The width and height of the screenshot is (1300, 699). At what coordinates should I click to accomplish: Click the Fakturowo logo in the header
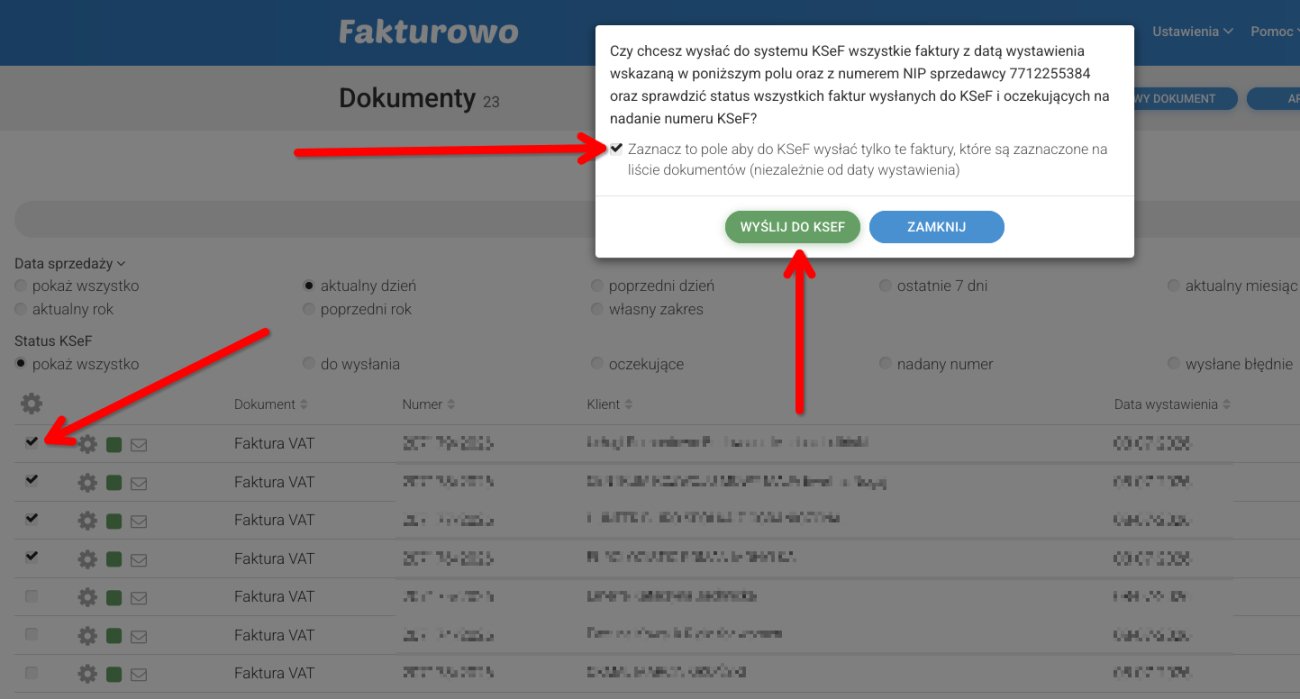point(428,32)
